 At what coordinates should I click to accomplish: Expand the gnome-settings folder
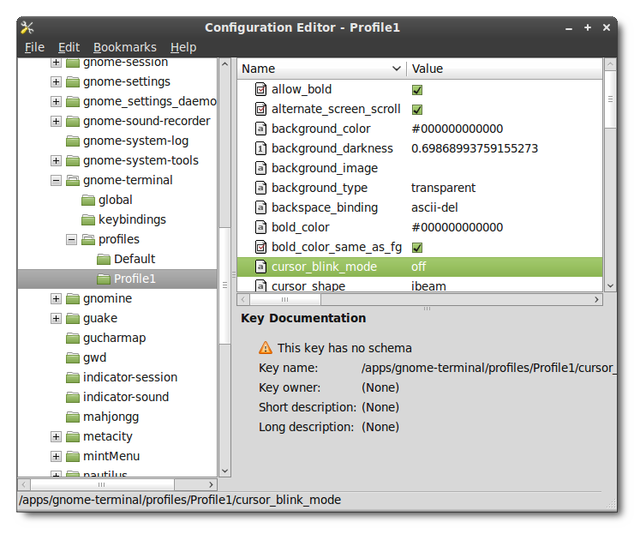[56, 82]
